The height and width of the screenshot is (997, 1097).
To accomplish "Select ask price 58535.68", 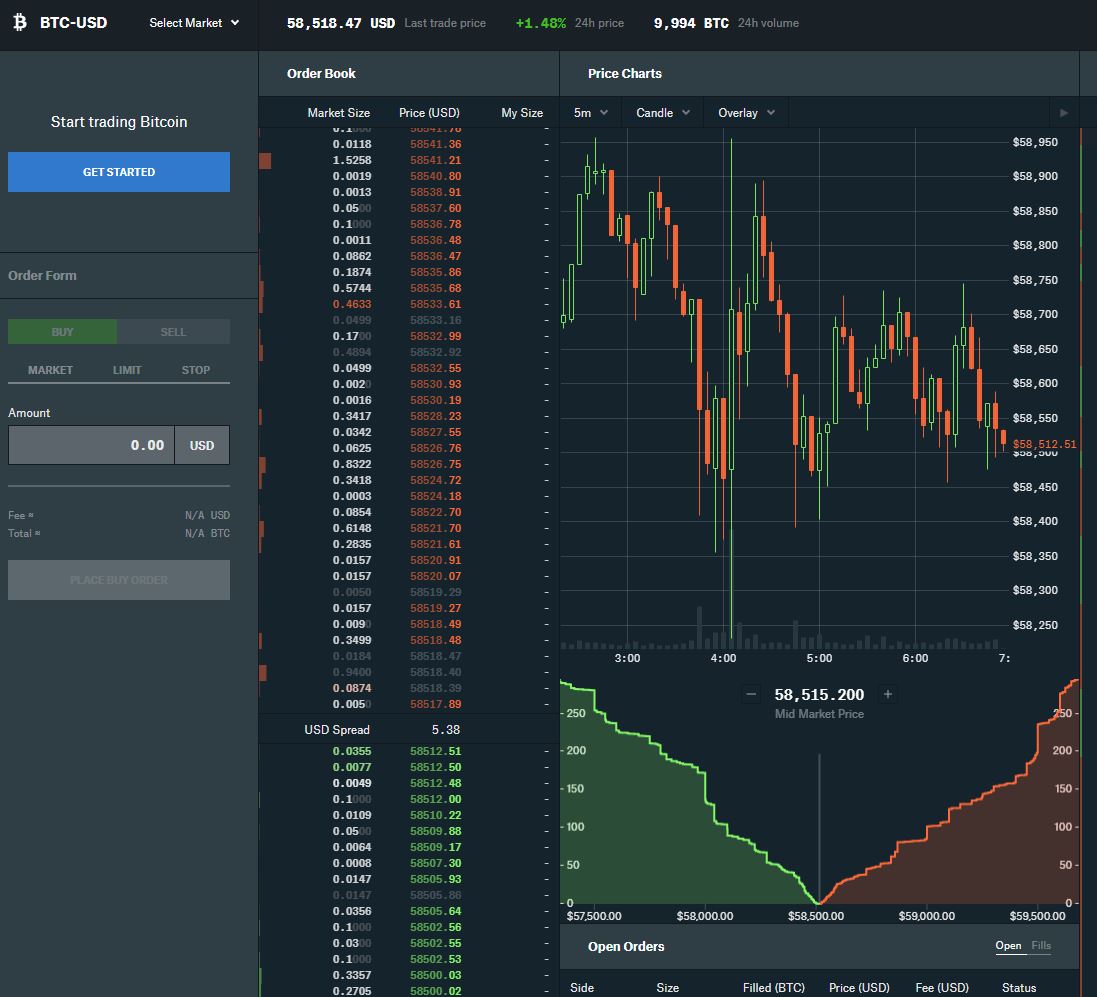I will tap(435, 288).
